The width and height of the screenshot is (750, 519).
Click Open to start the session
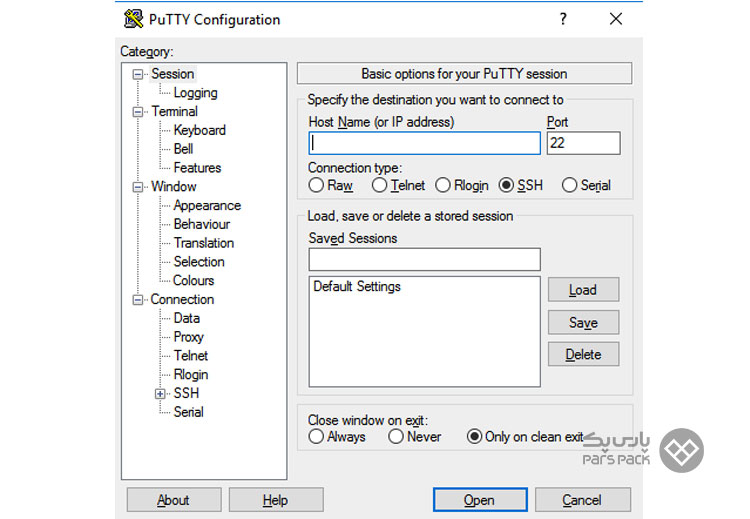480,500
